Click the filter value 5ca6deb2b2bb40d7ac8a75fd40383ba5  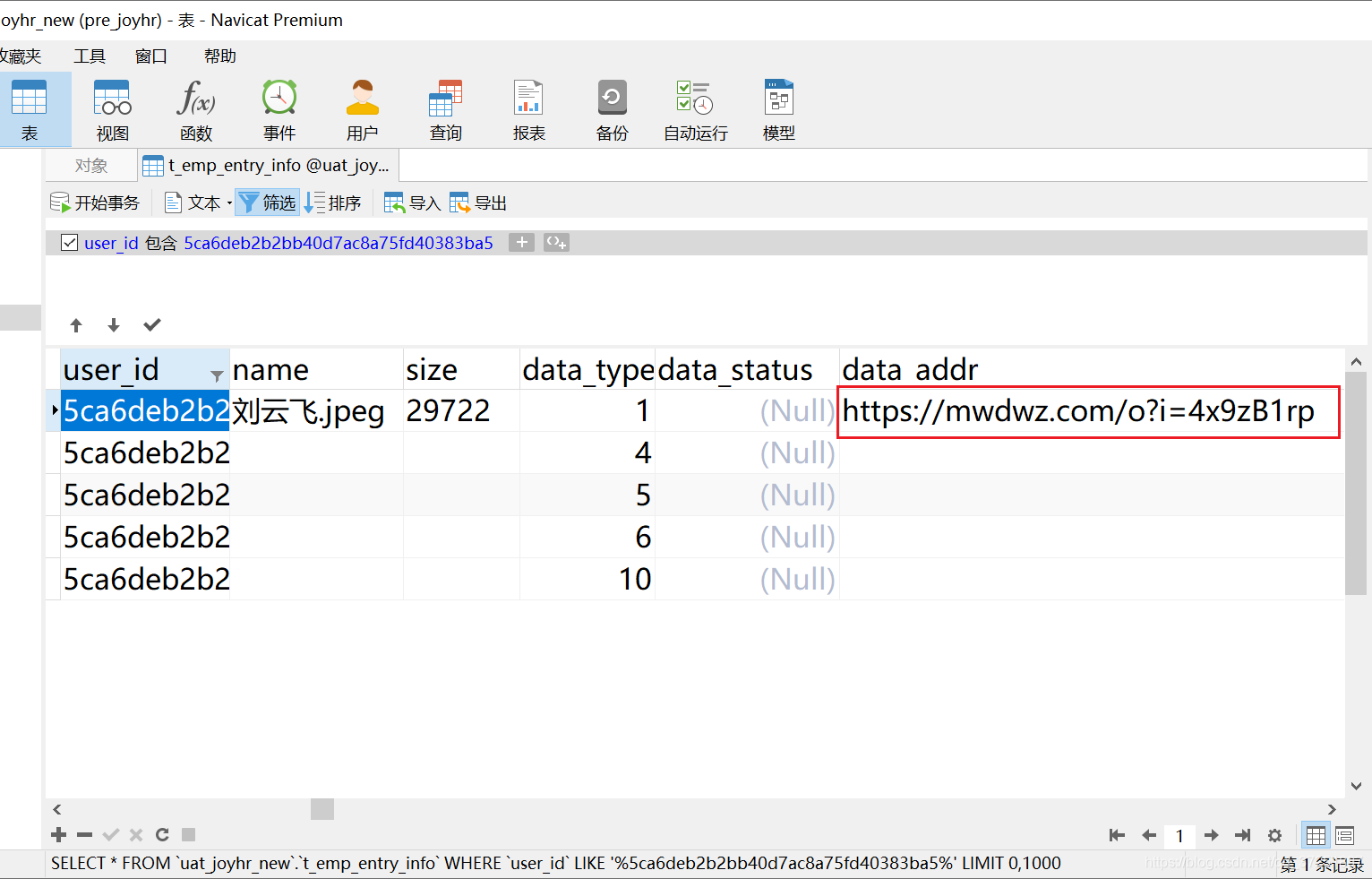click(339, 243)
